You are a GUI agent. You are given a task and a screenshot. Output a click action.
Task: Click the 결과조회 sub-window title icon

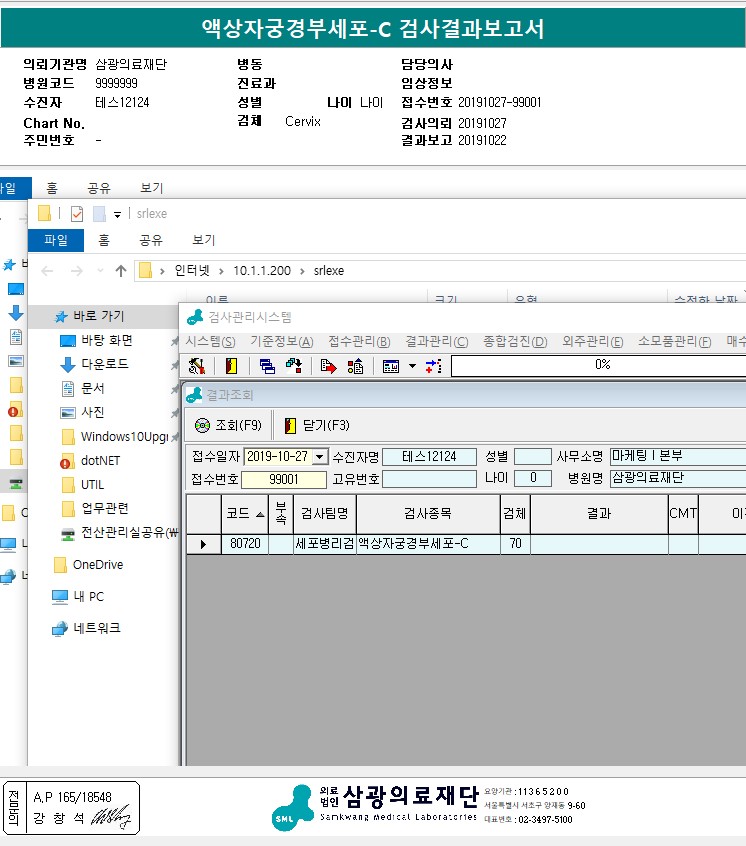(194, 395)
